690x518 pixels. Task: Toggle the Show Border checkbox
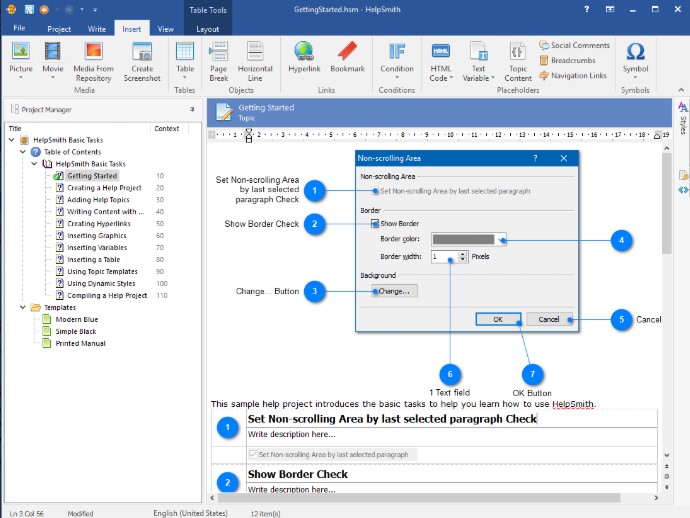(375, 224)
